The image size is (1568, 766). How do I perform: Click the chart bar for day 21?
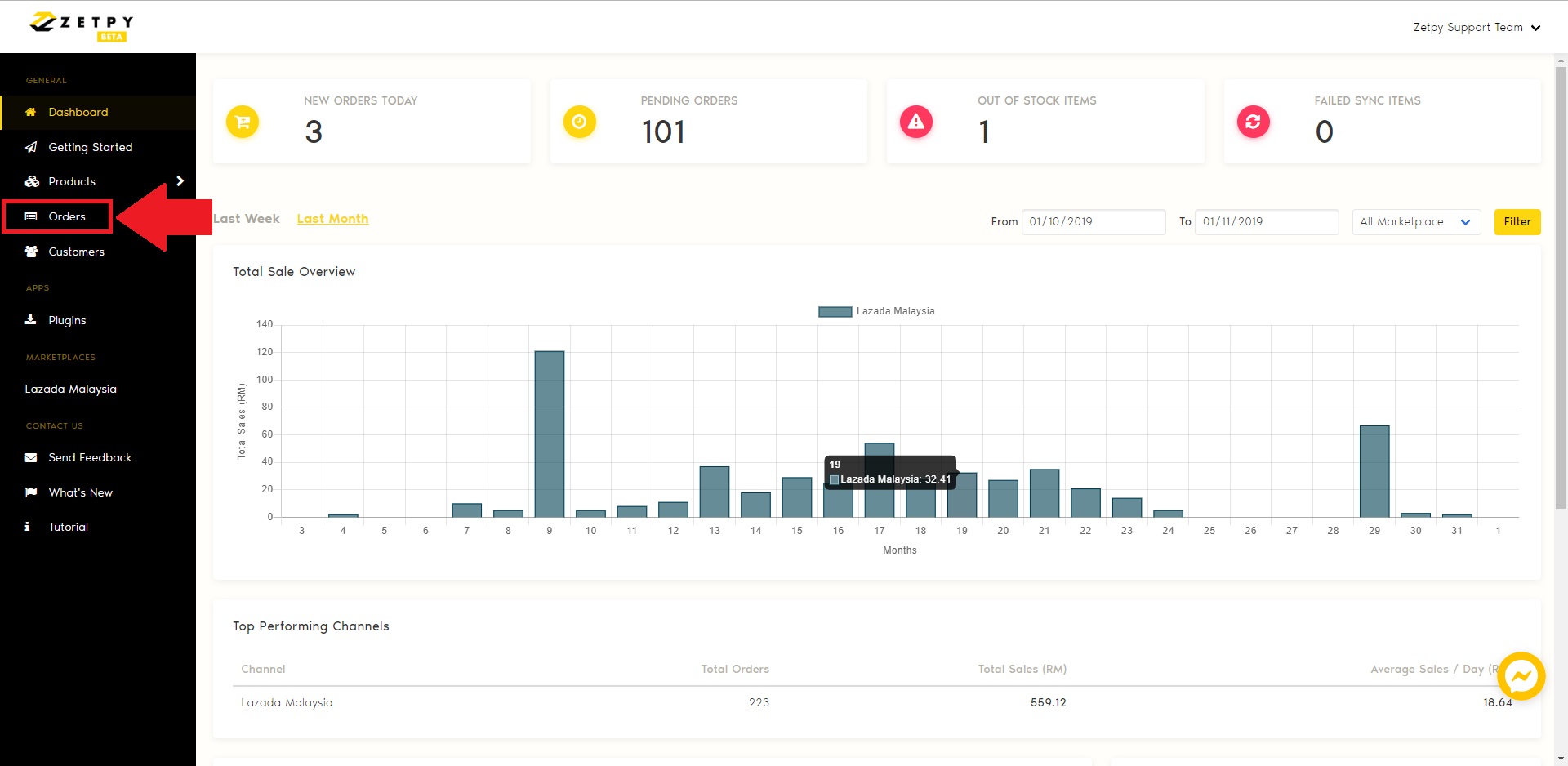tap(1045, 493)
